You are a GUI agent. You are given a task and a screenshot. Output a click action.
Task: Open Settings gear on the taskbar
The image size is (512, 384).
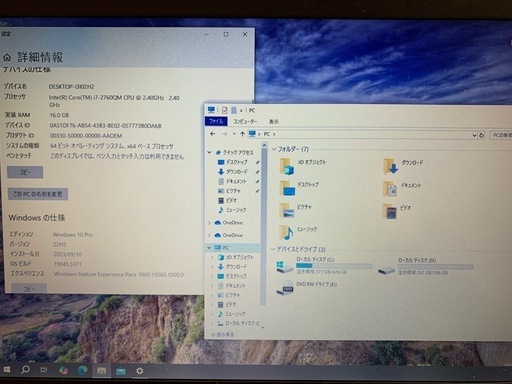point(140,370)
